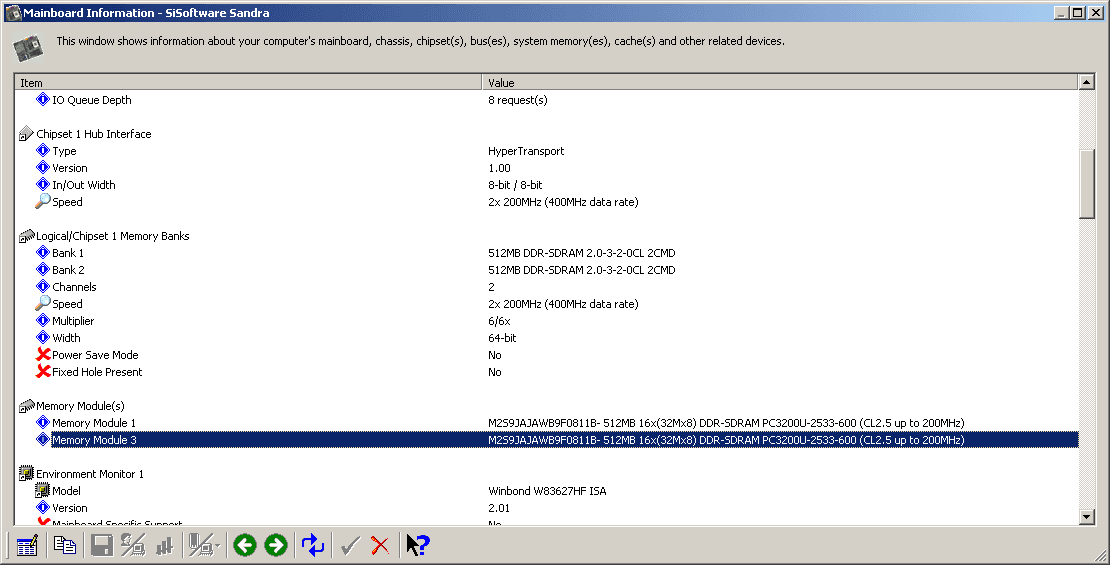
Task: Click the magnifier icon beside HyperTransport Speed row
Action: [42, 201]
